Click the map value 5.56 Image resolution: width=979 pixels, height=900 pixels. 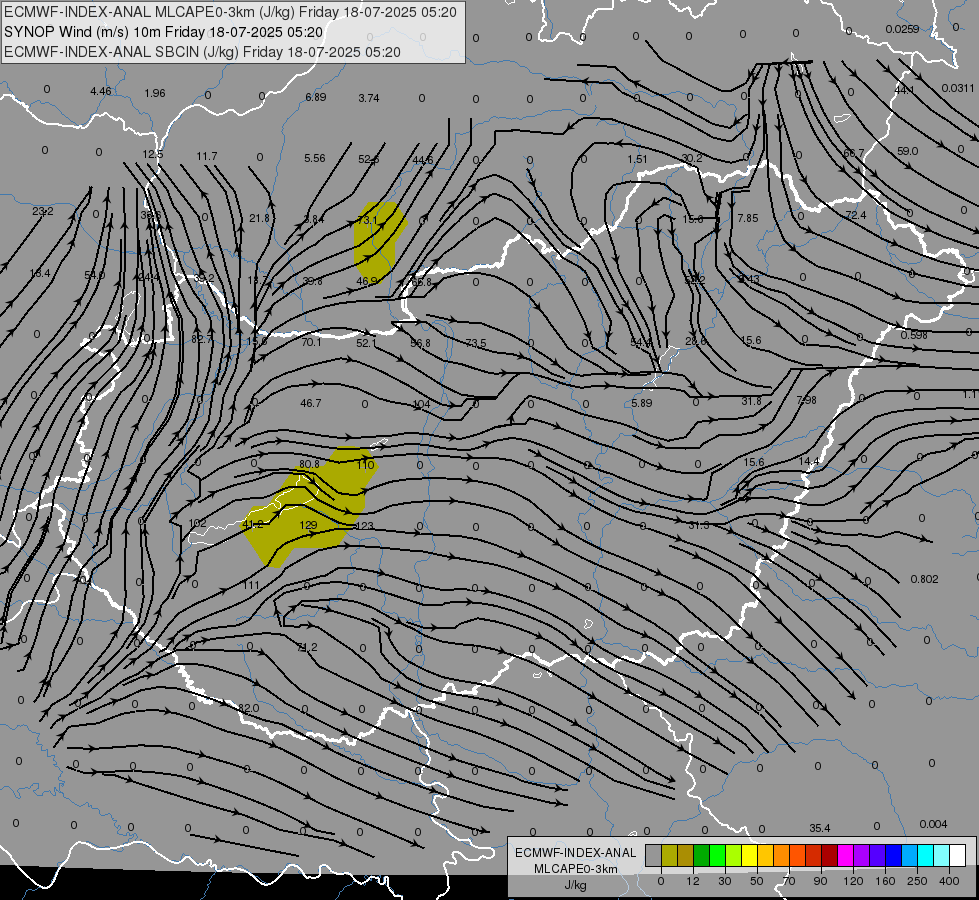315,159
